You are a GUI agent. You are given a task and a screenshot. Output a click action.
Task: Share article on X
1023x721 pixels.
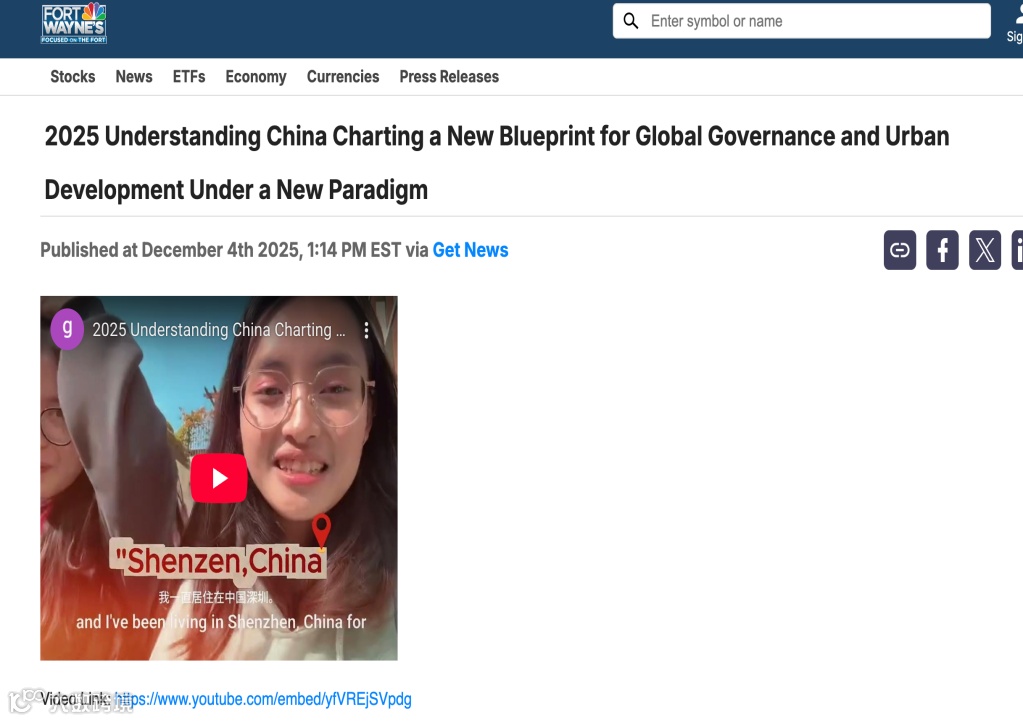985,250
